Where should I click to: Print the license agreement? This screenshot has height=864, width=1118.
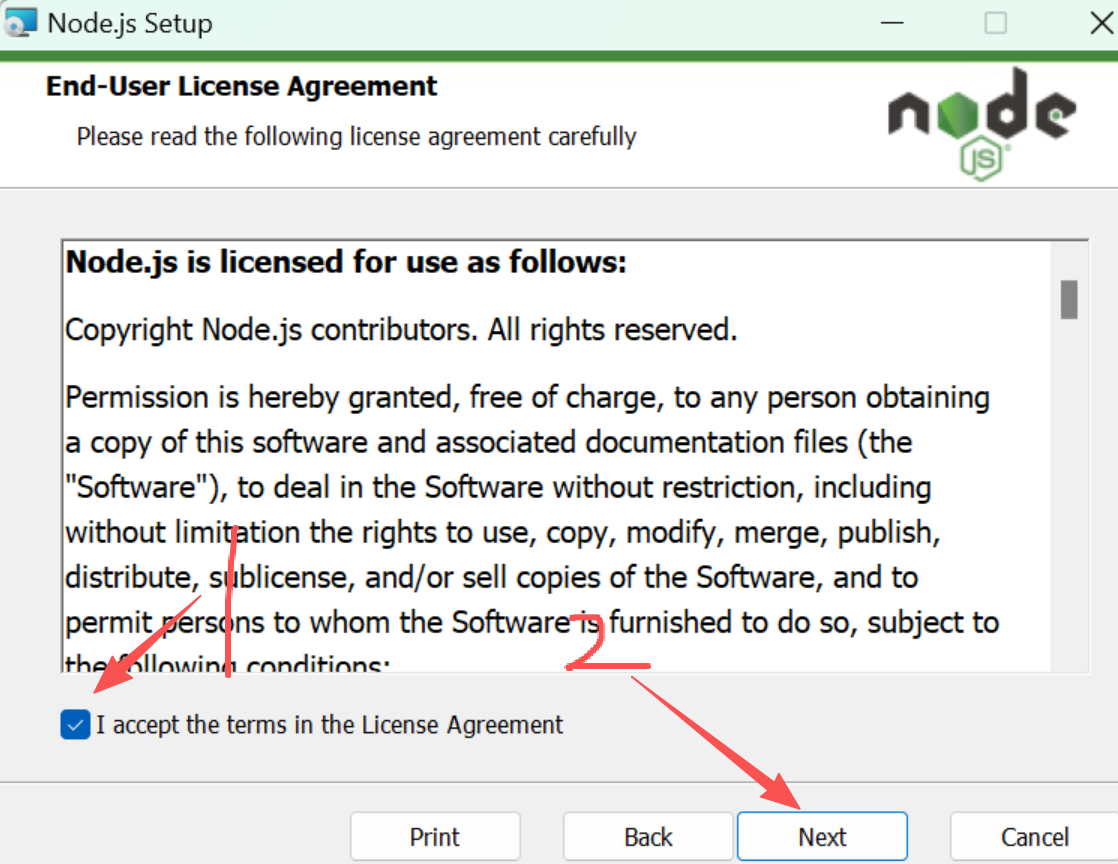click(435, 836)
